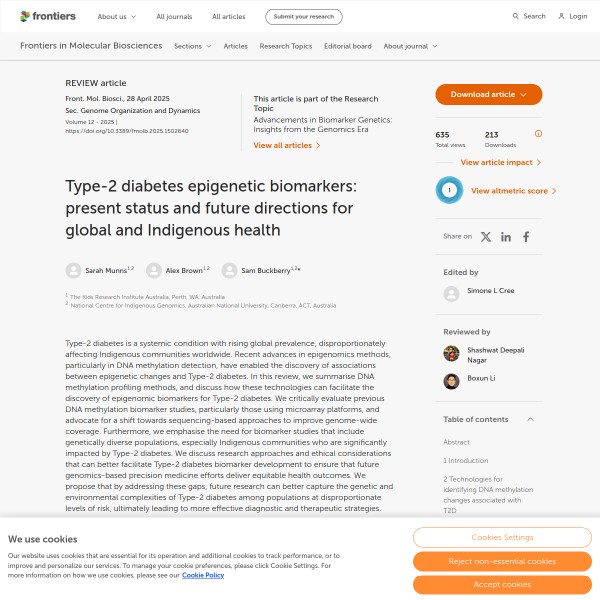Share article on Facebook
The width and height of the screenshot is (600, 600).
point(526,237)
